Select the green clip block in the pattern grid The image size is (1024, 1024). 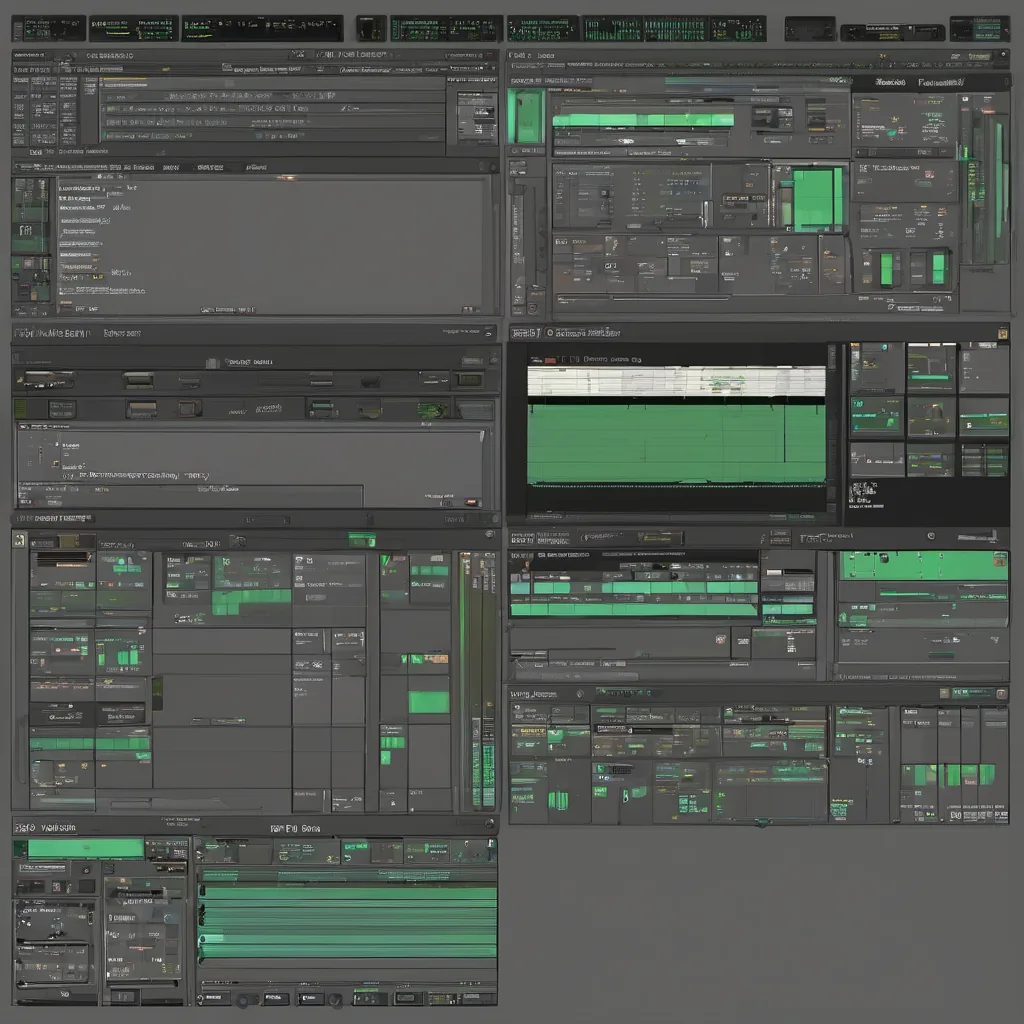tap(428, 702)
